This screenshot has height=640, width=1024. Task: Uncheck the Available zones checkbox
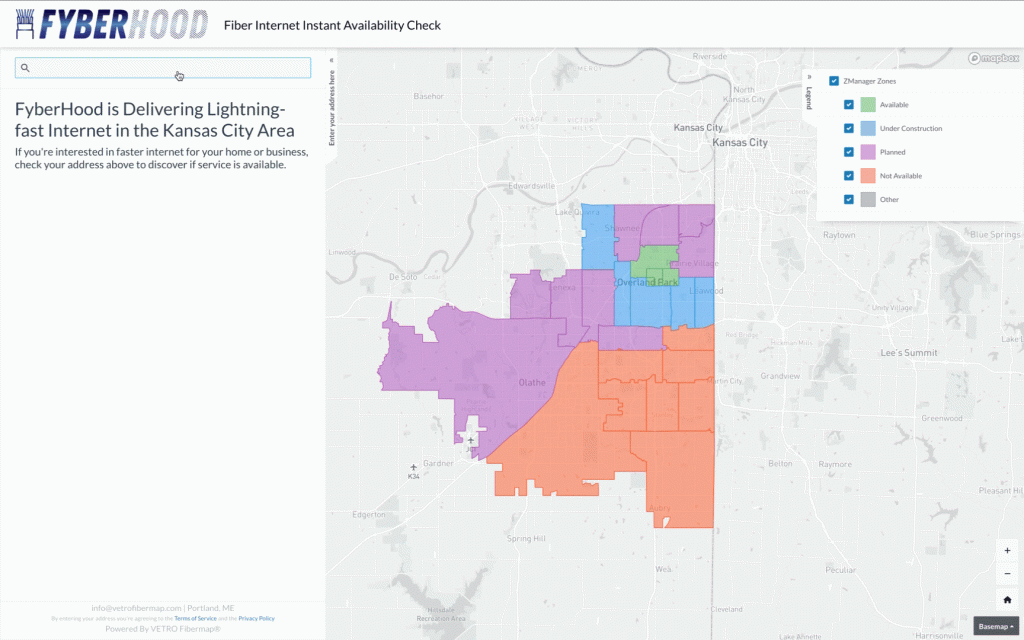tap(848, 104)
